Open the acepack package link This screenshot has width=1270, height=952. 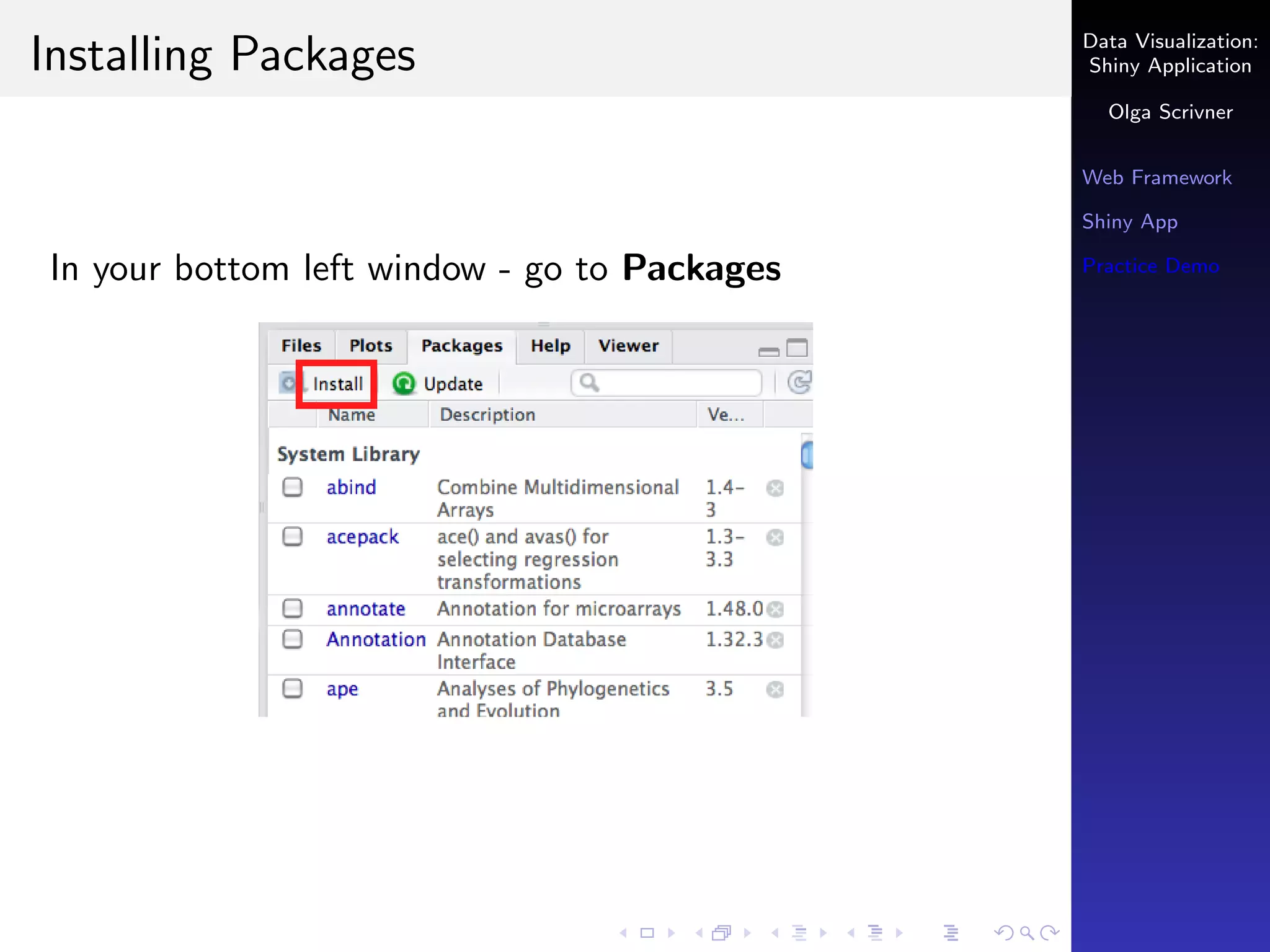tap(362, 537)
